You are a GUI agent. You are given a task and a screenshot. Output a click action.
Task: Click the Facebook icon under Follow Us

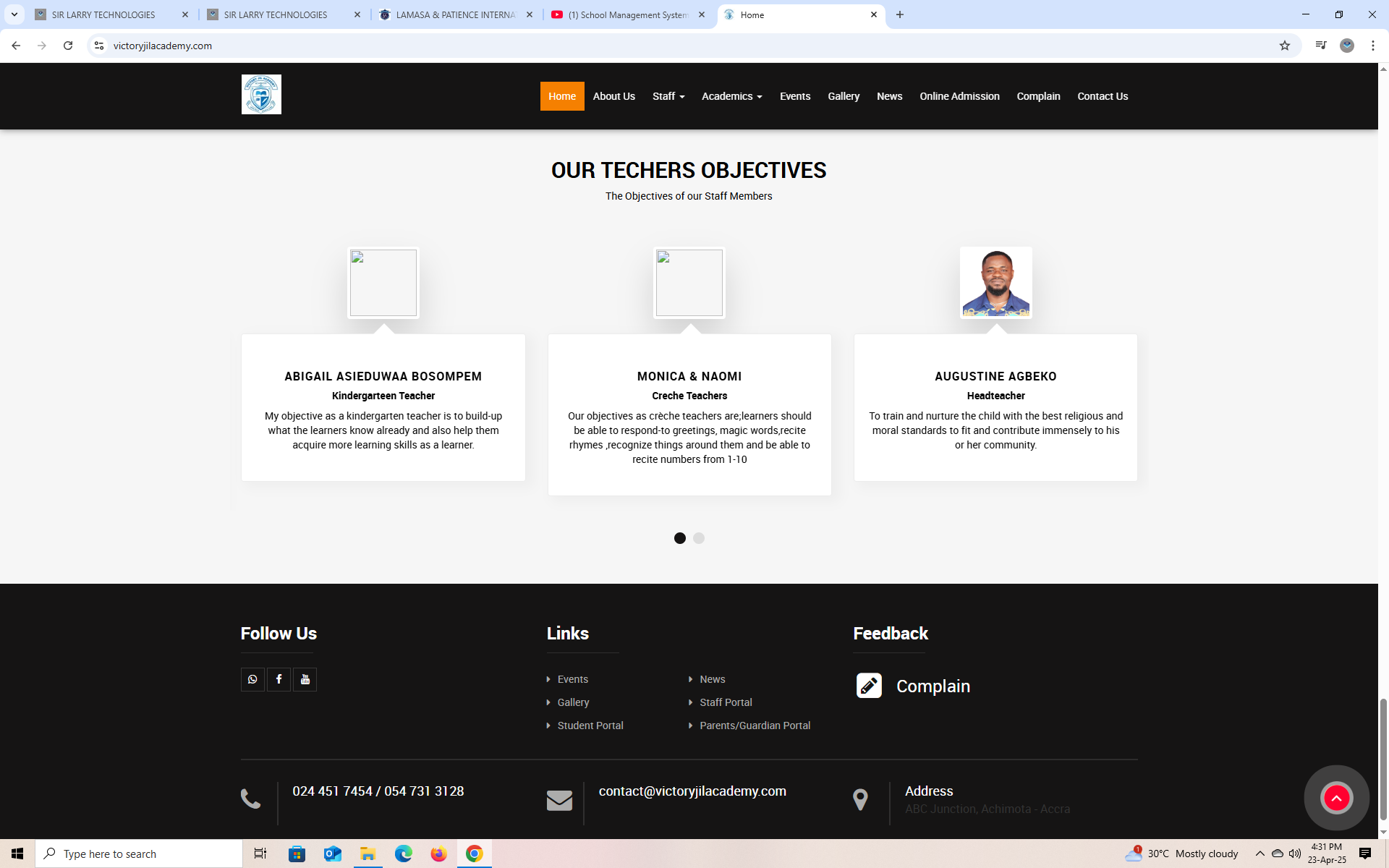click(279, 679)
